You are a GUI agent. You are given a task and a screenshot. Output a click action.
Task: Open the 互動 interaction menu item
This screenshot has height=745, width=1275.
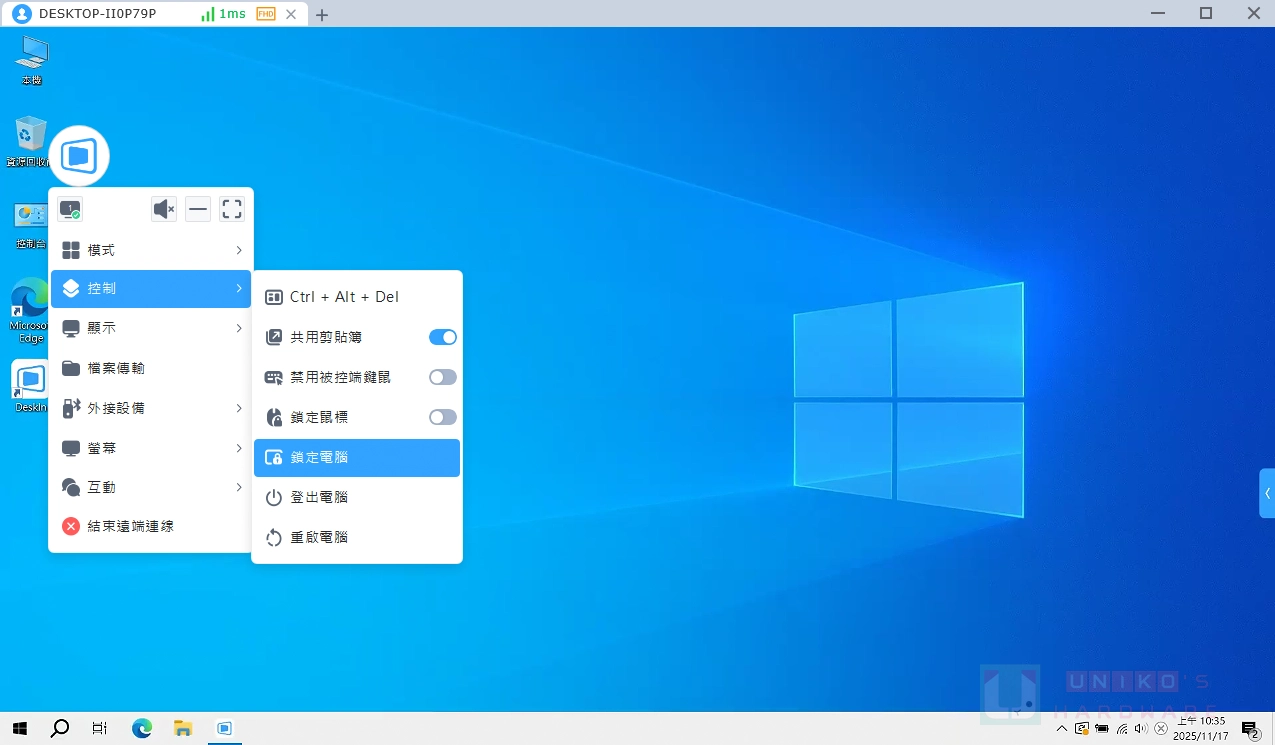(100, 488)
